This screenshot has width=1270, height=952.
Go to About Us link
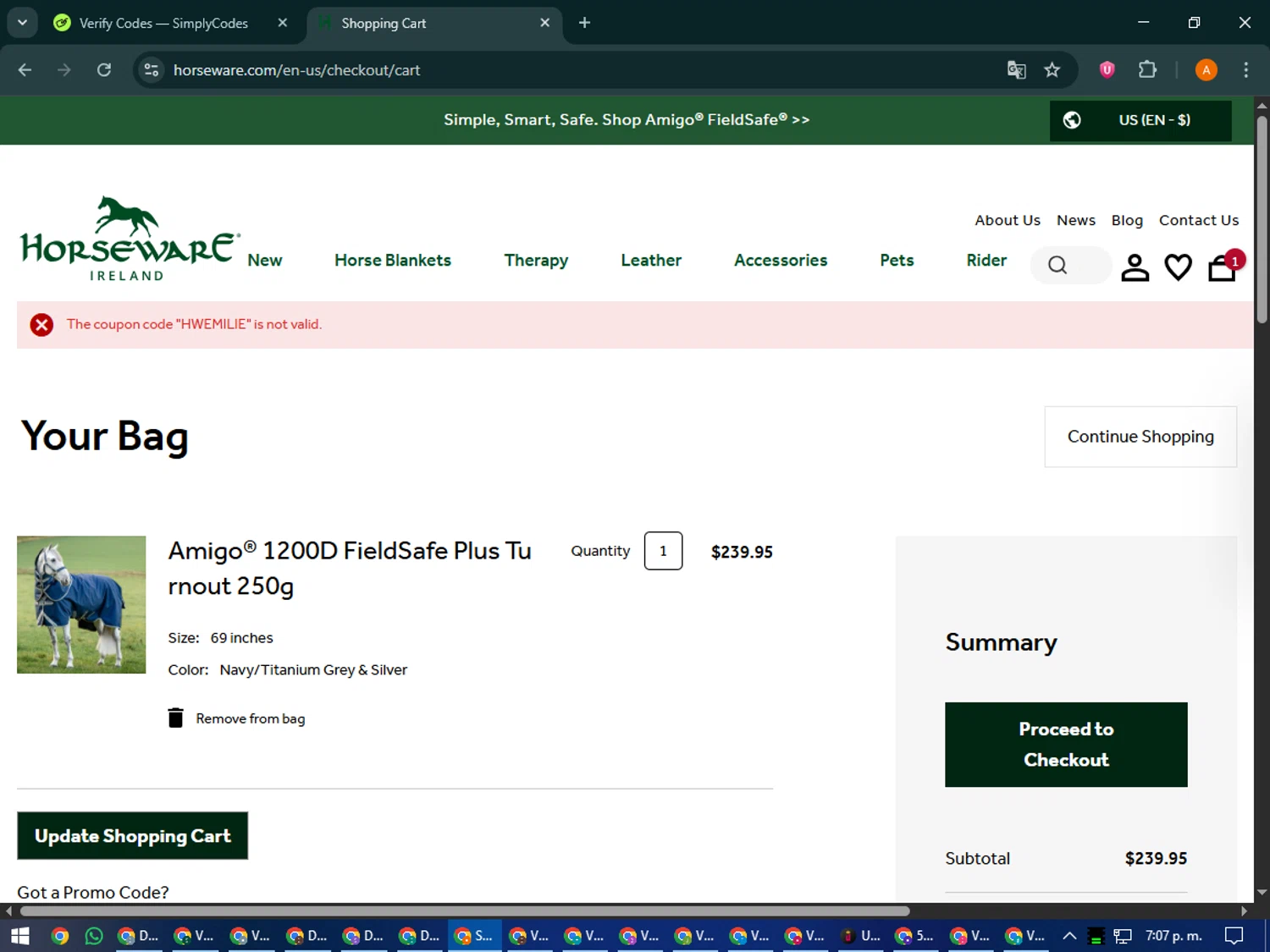1008,220
